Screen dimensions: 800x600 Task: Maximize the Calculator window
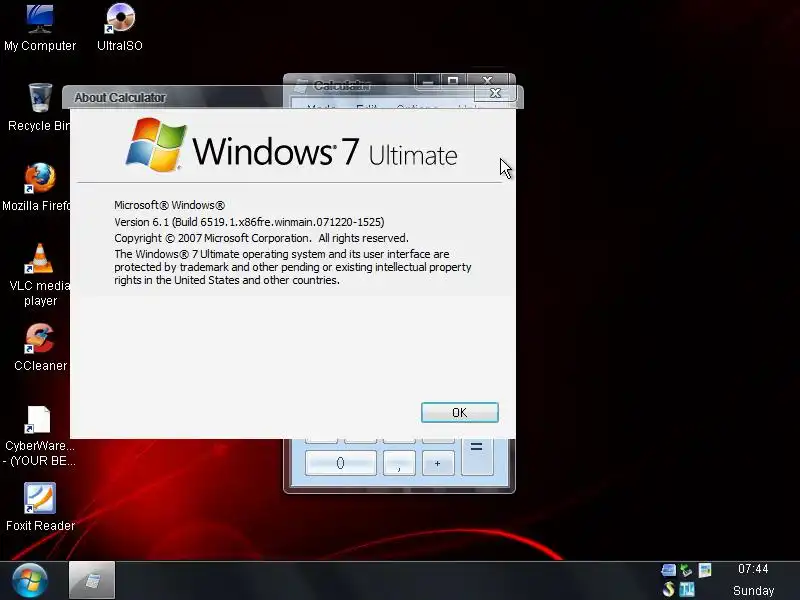point(453,80)
